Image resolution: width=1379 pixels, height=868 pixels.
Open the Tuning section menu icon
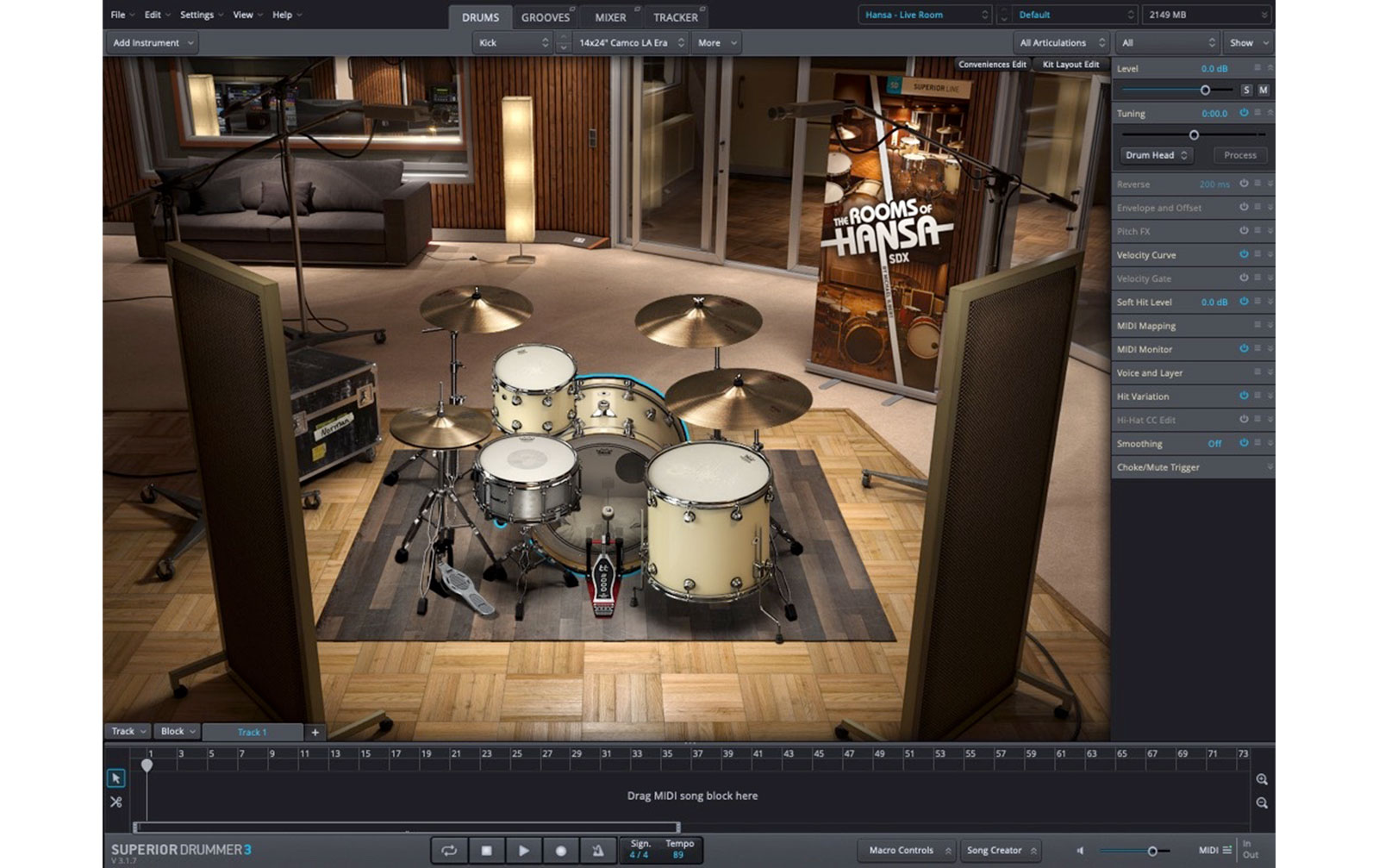tap(1257, 113)
